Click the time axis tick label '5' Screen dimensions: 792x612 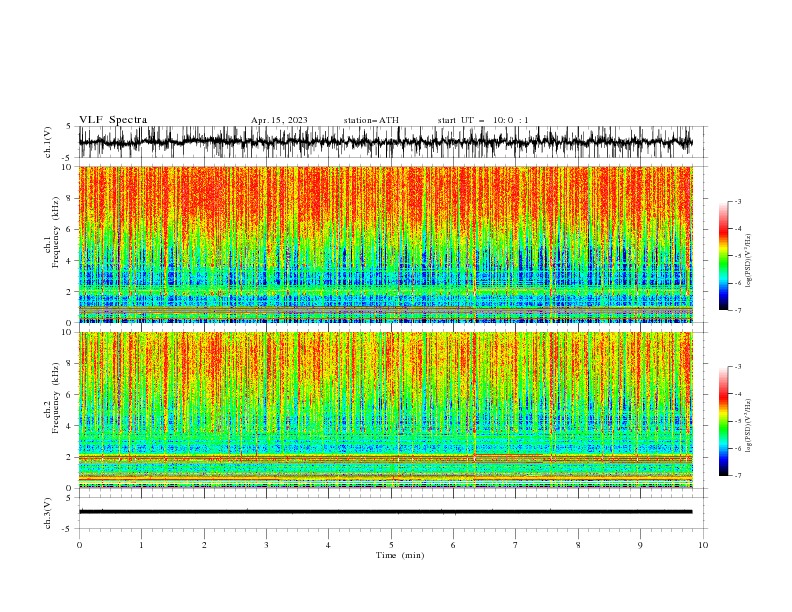pos(391,545)
